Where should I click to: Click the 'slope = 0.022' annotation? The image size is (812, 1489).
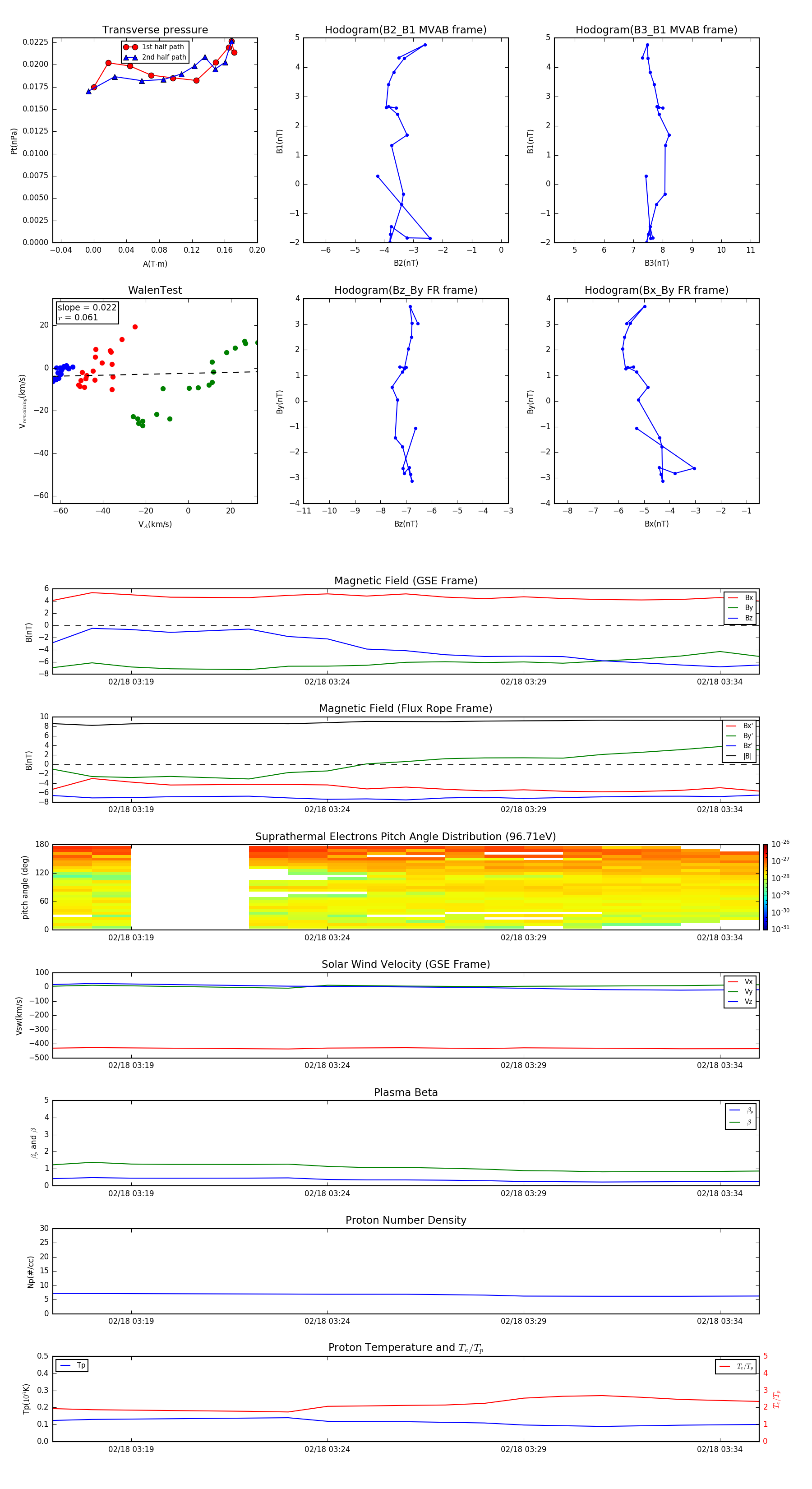(x=87, y=308)
